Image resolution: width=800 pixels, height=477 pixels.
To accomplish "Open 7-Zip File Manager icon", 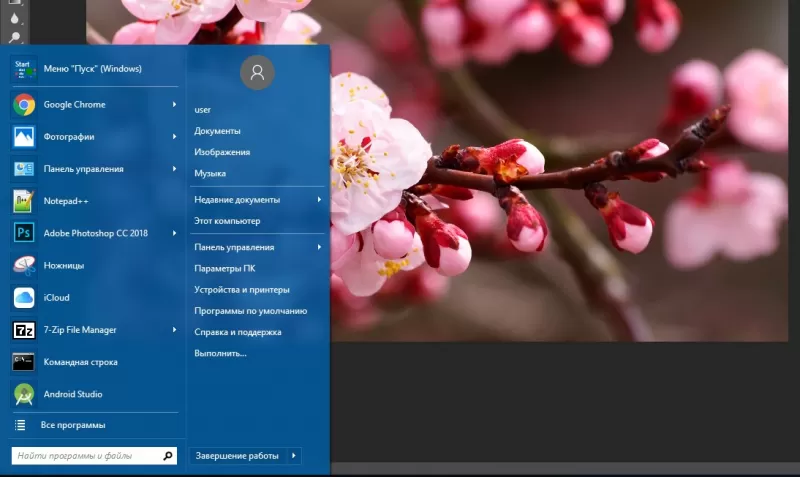I will click(24, 329).
